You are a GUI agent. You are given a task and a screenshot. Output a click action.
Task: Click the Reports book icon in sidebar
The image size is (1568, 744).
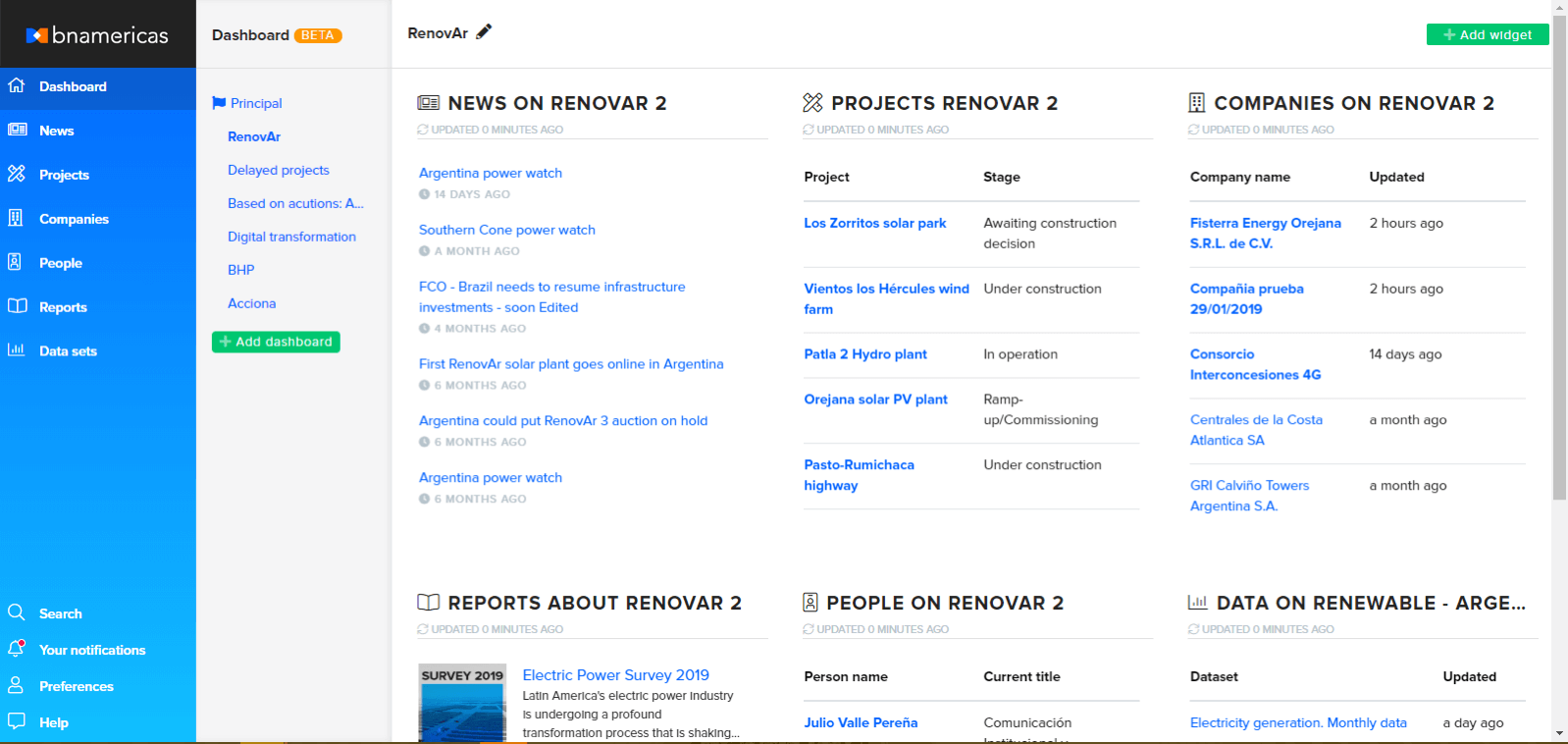pyautogui.click(x=17, y=306)
